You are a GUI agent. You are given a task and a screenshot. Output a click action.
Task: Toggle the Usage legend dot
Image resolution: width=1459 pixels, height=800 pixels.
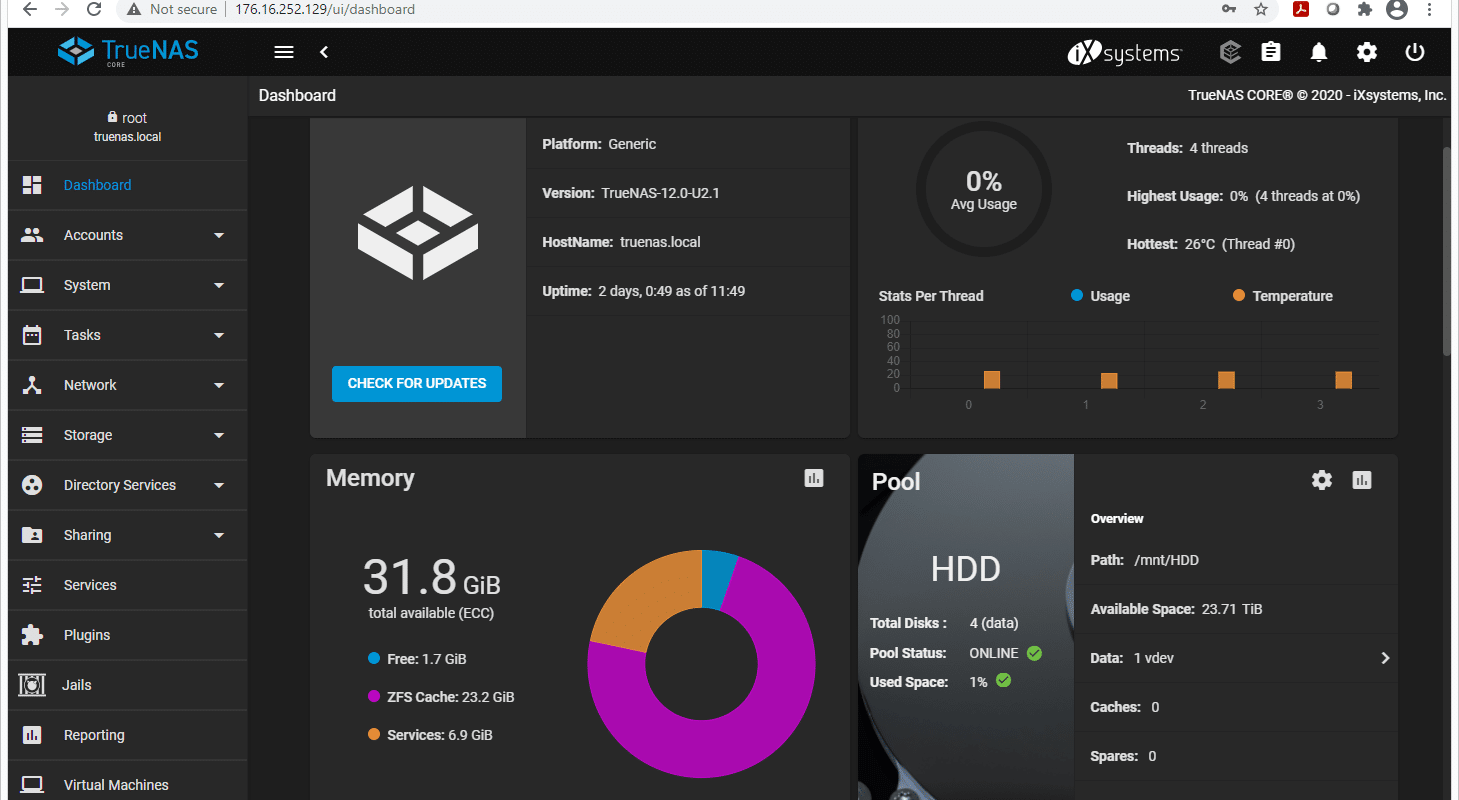(x=1077, y=296)
